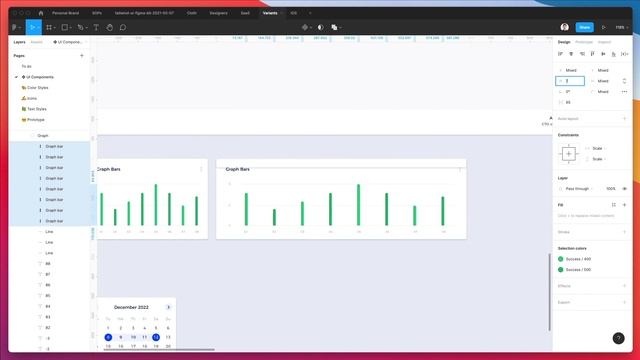Select the Text tool
The image size is (640, 360).
click(x=96, y=27)
